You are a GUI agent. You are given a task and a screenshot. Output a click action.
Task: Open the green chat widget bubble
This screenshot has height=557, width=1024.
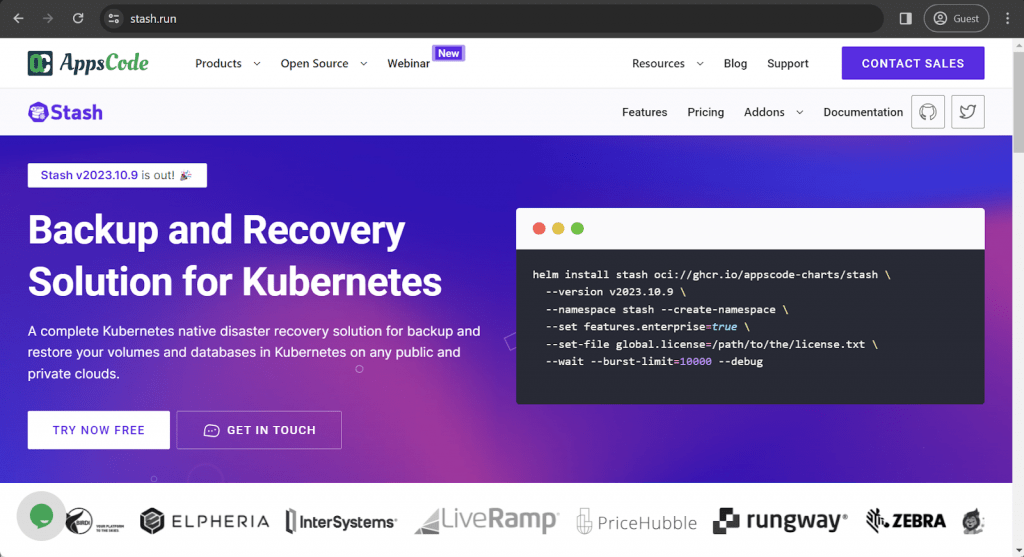[x=41, y=516]
